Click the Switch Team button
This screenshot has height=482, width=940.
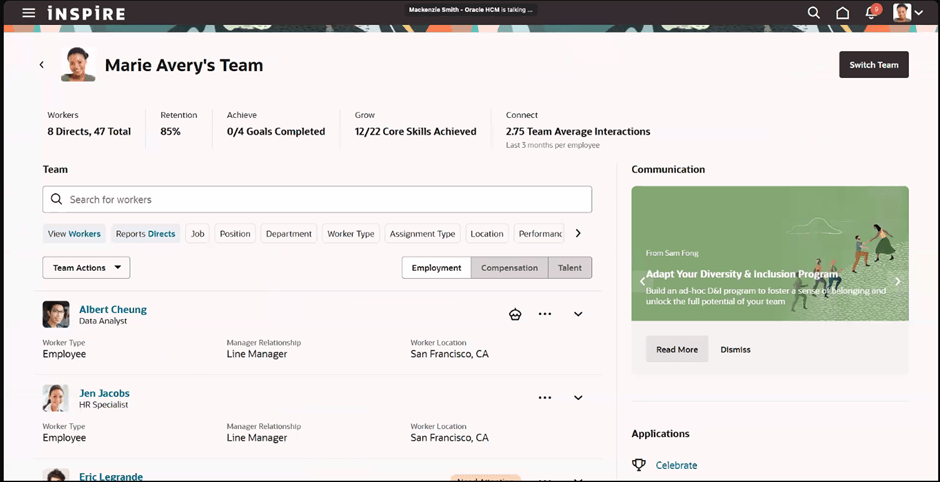coord(873,65)
